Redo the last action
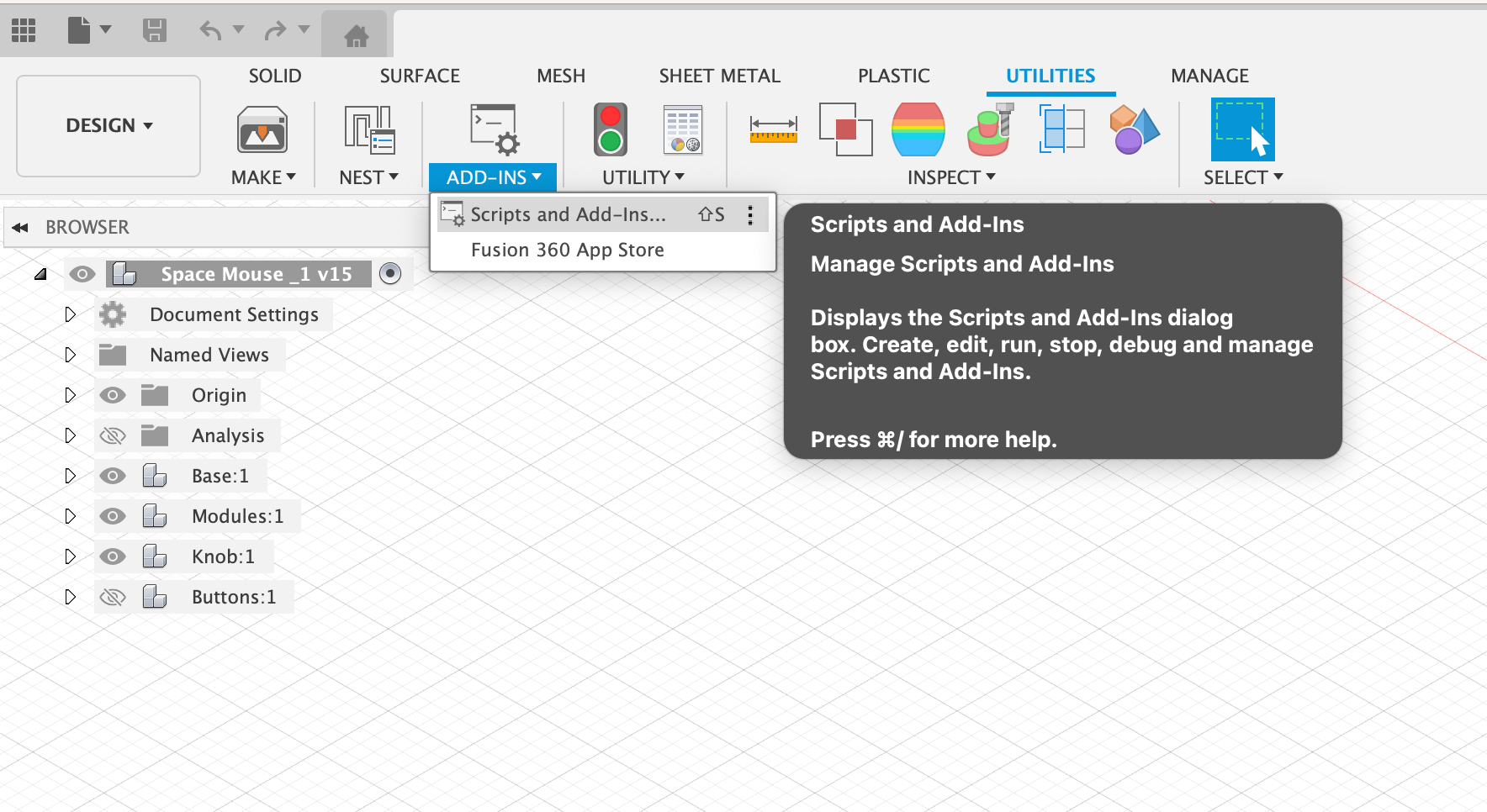This screenshot has height=812, width=1487. click(275, 31)
